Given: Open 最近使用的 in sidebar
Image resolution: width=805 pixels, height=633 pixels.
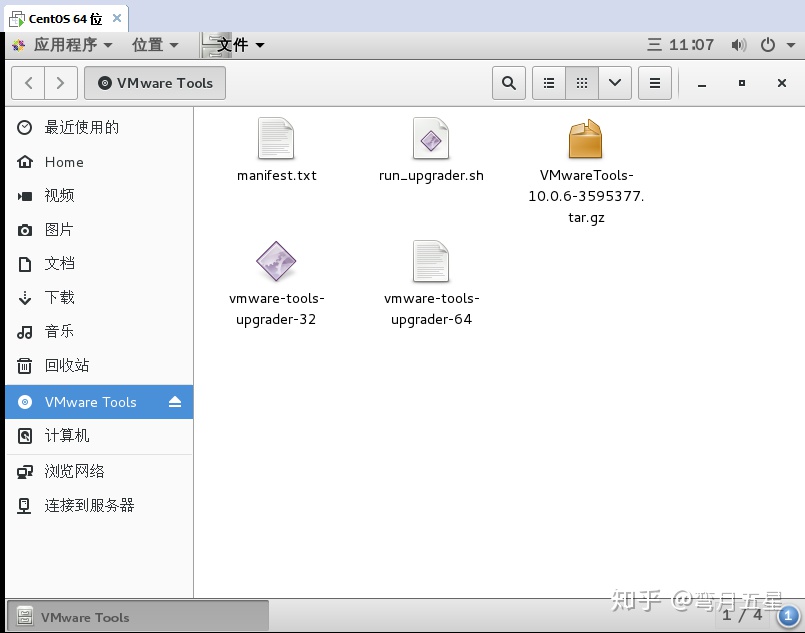Looking at the screenshot, I should click(x=99, y=127).
